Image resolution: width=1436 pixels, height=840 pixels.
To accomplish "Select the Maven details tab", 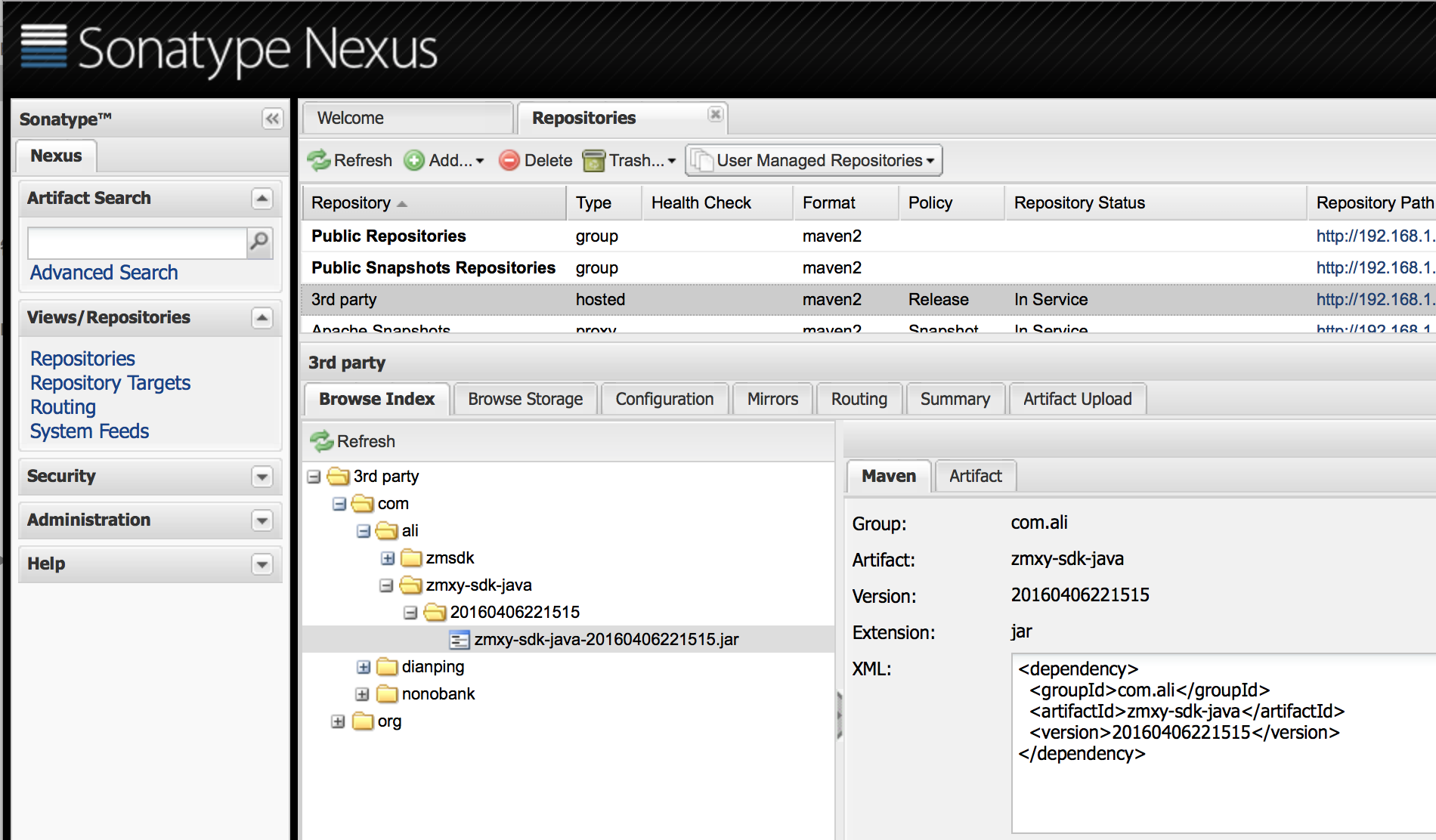I will point(889,477).
